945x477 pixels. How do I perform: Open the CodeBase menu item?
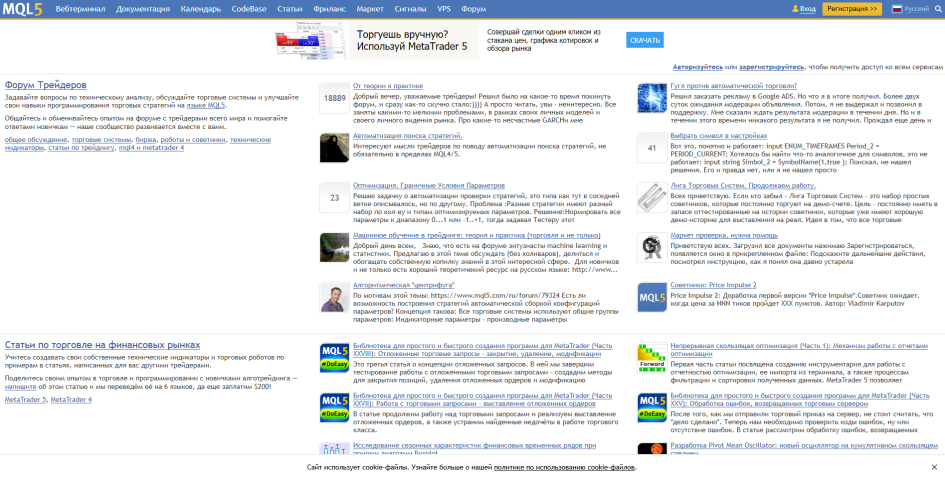[249, 9]
